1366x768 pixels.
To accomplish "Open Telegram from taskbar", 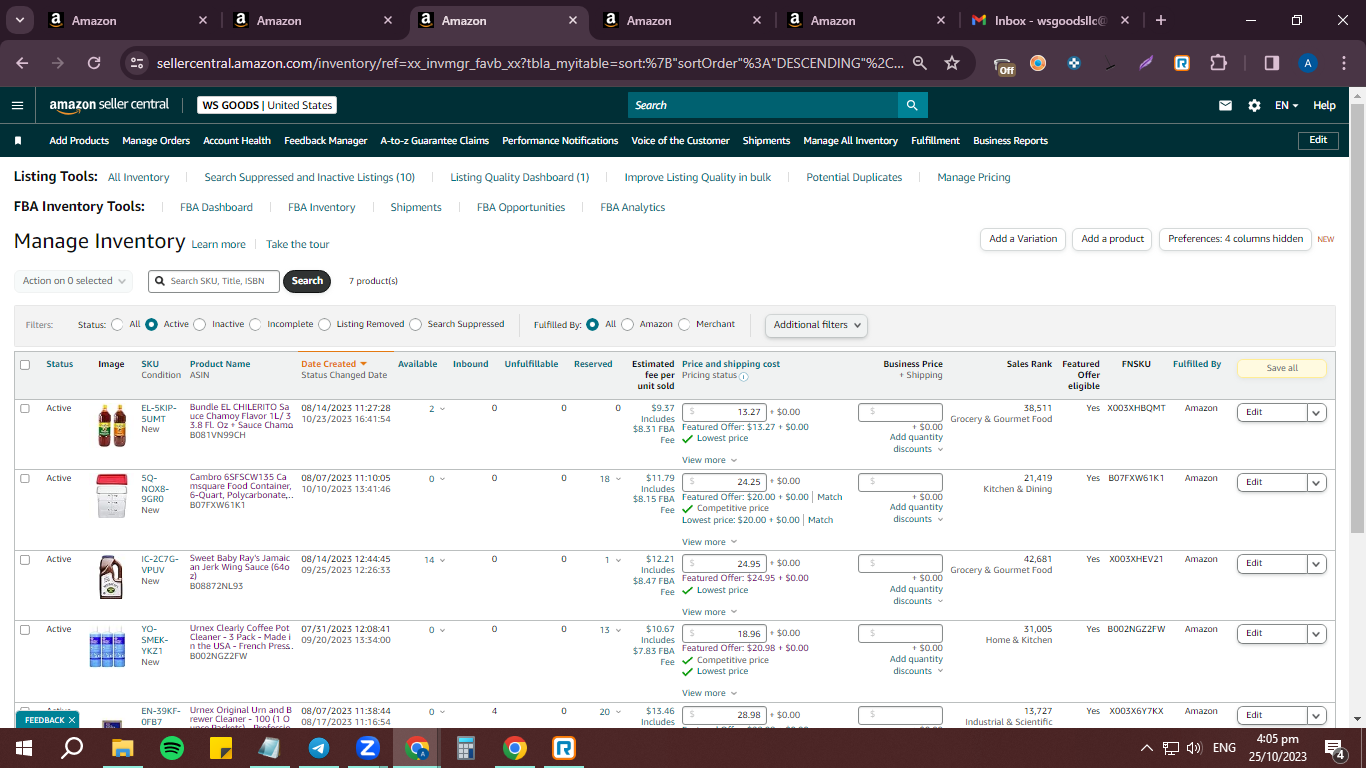I will click(x=319, y=748).
